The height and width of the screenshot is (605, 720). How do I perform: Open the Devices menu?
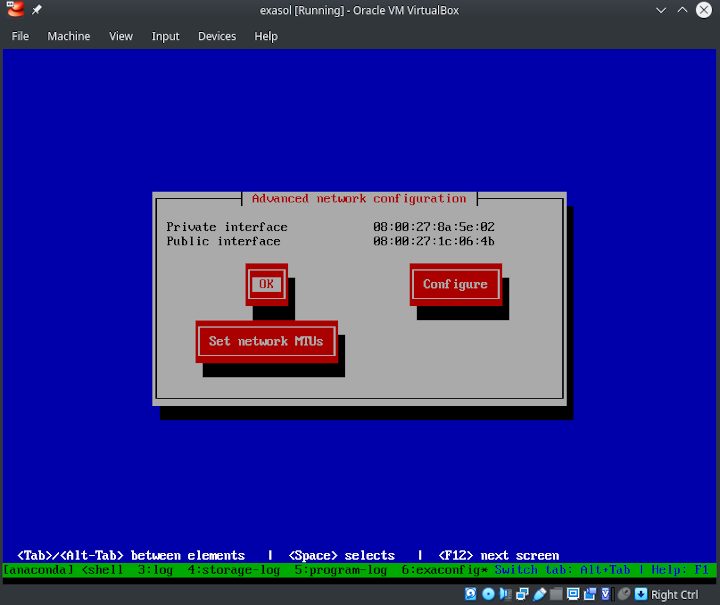point(217,36)
